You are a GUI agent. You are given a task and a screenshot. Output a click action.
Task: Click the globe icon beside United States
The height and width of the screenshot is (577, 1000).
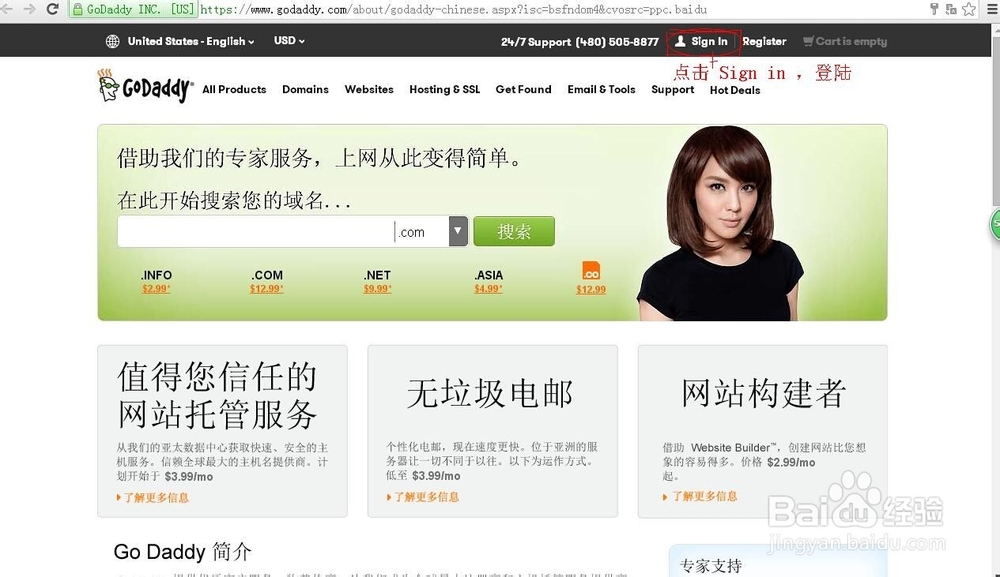pyautogui.click(x=111, y=41)
